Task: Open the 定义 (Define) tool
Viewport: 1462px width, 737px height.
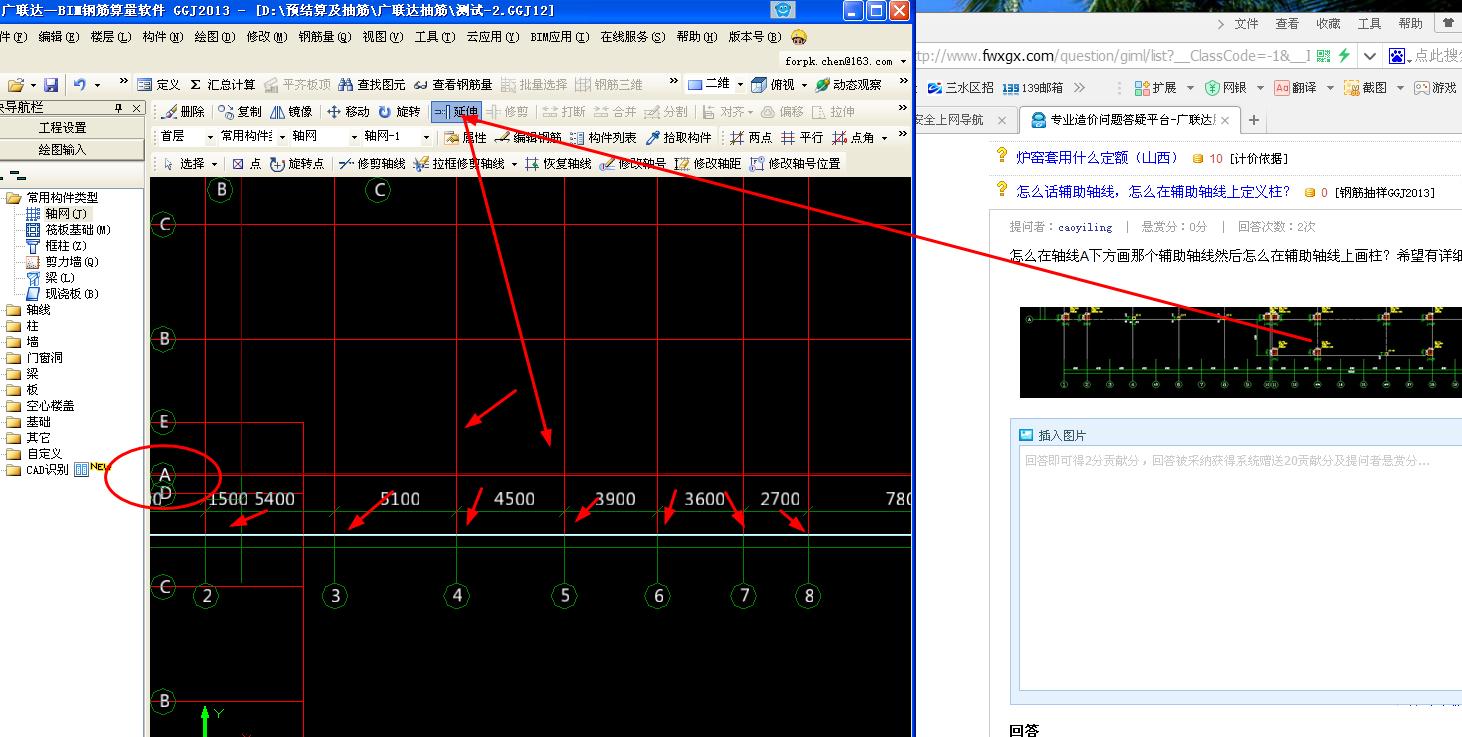Action: click(160, 85)
